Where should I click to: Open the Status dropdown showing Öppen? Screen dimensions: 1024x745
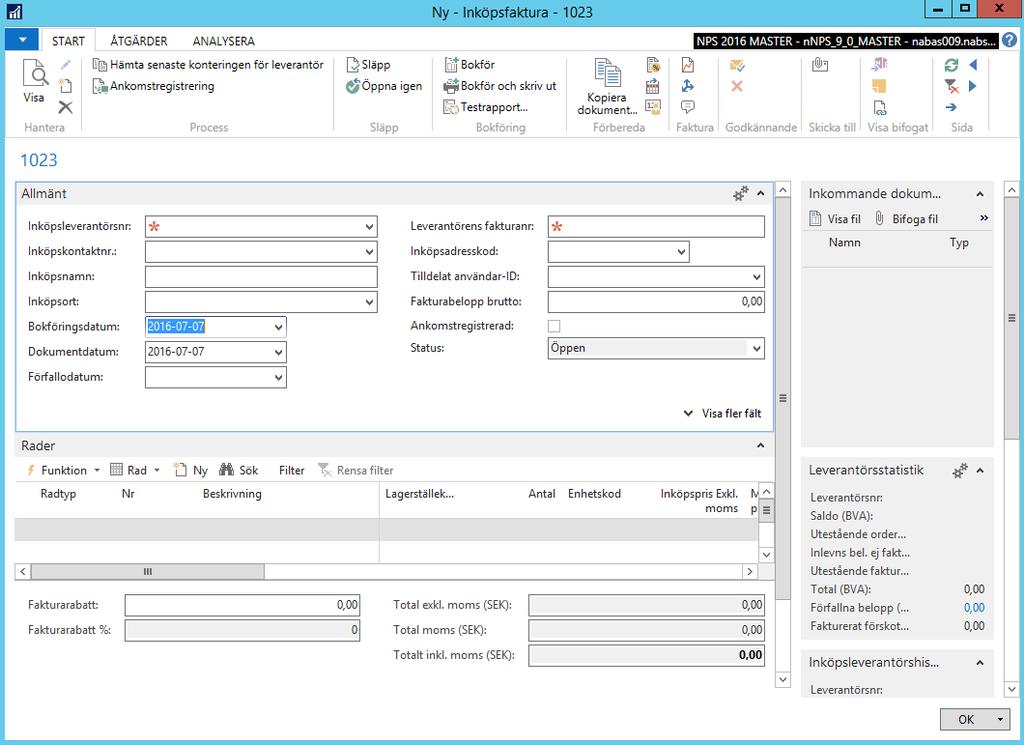point(757,349)
